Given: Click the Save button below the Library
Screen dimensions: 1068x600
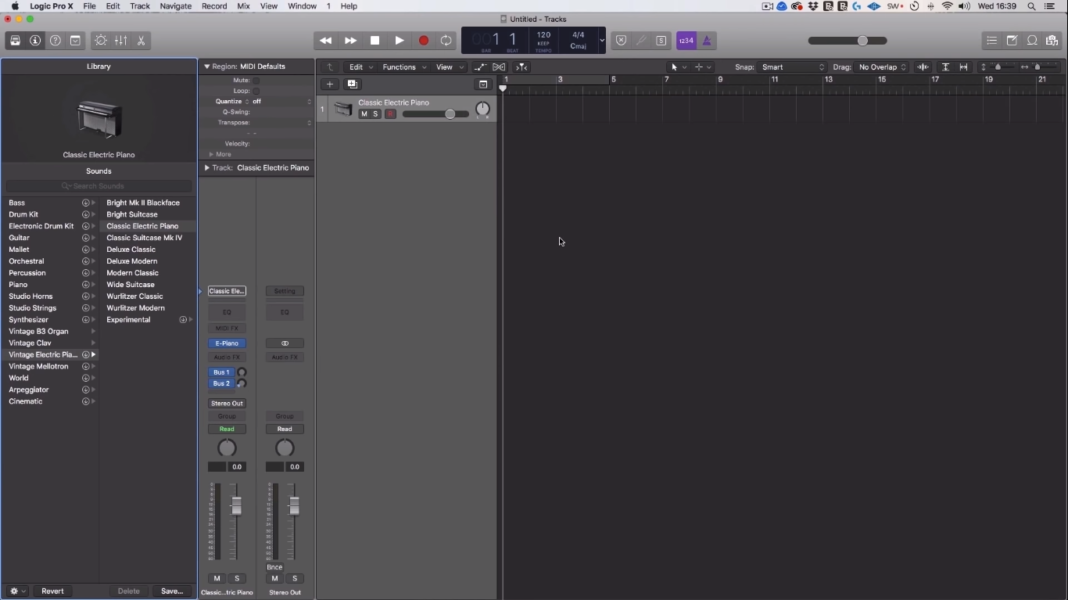Looking at the screenshot, I should coord(172,591).
